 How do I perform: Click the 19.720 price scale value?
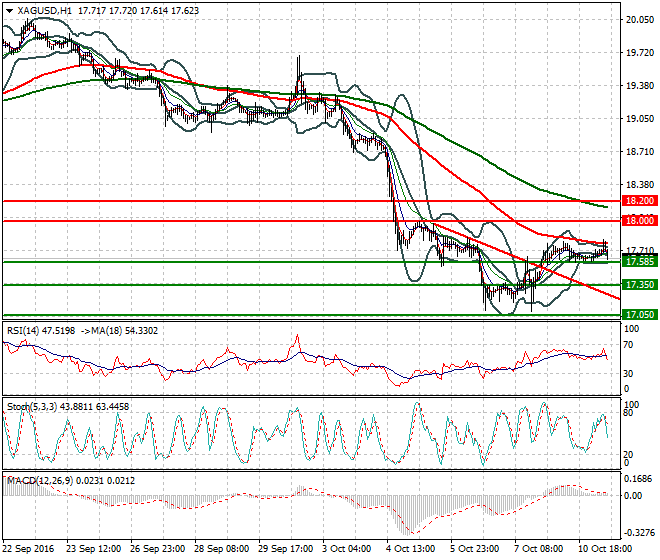click(640, 53)
